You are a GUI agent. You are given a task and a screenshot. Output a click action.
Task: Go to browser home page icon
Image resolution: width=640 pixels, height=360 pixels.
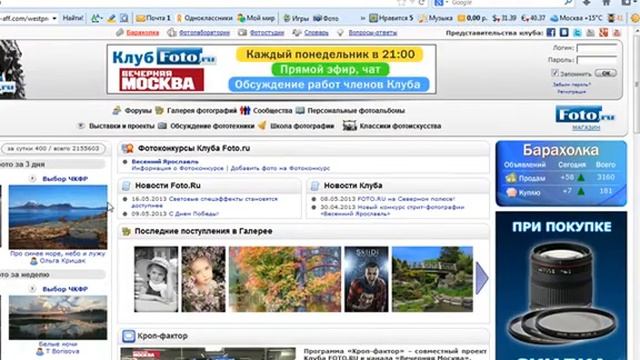pyautogui.click(x=606, y=2)
